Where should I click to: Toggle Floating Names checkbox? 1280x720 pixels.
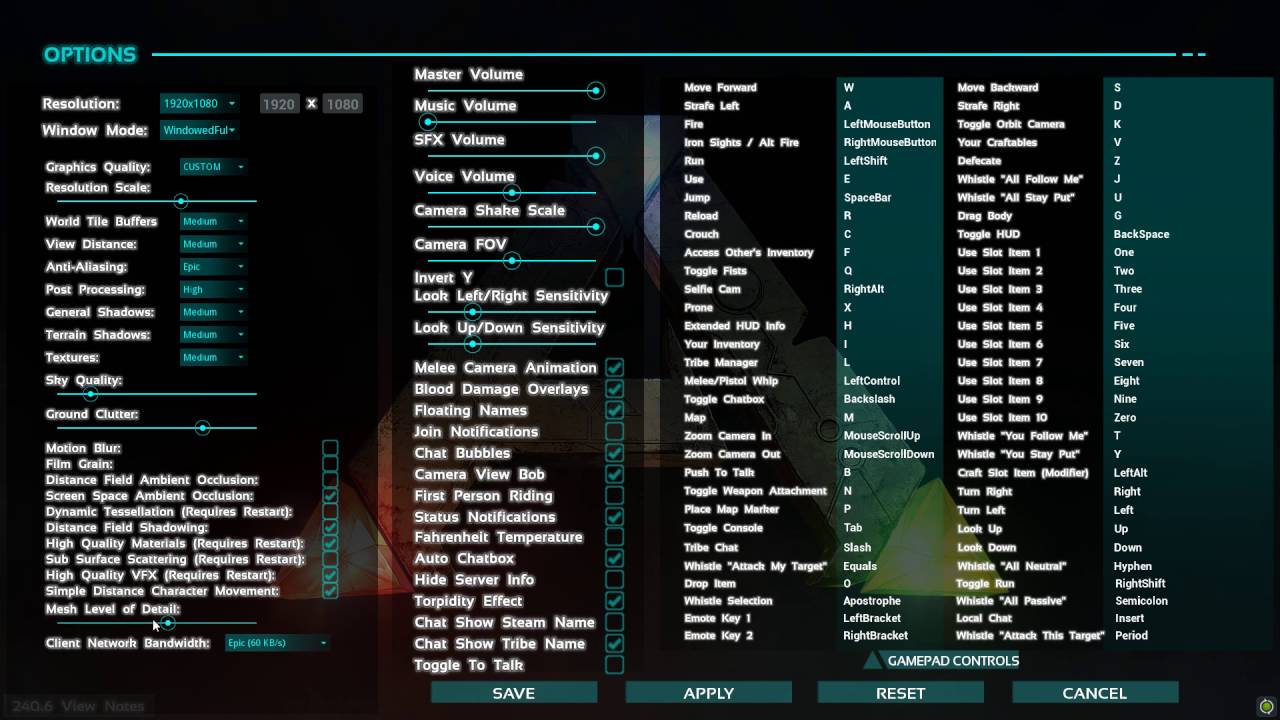point(614,410)
